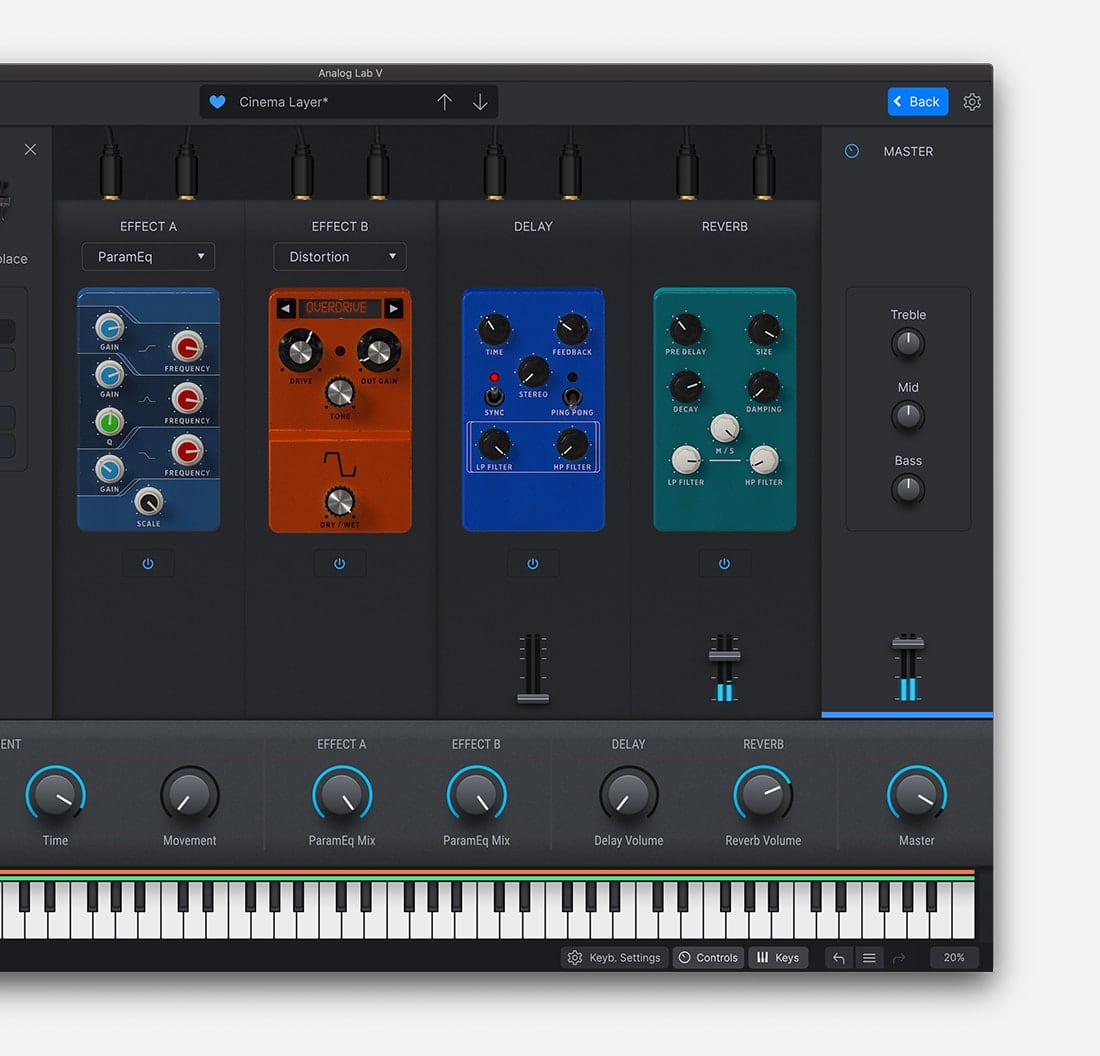The height and width of the screenshot is (1056, 1100).
Task: Select next distortion type right arrow
Action: click(x=394, y=308)
